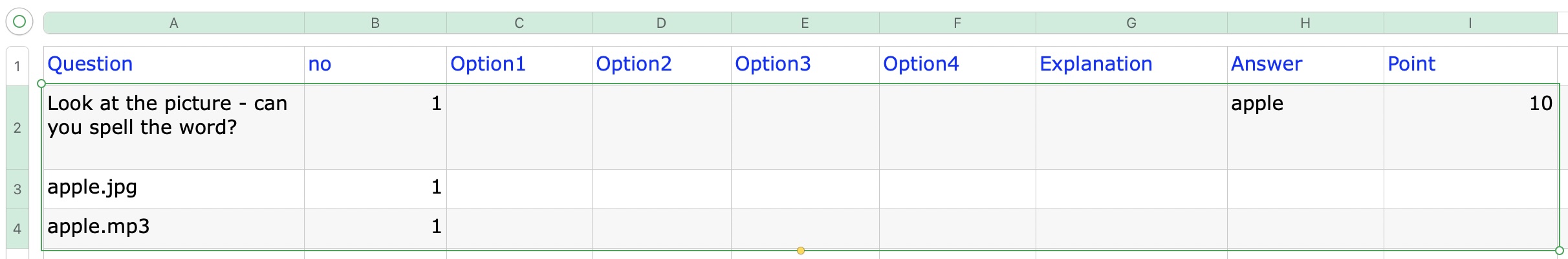Click column C header
1568x259 pixels.
(519, 23)
